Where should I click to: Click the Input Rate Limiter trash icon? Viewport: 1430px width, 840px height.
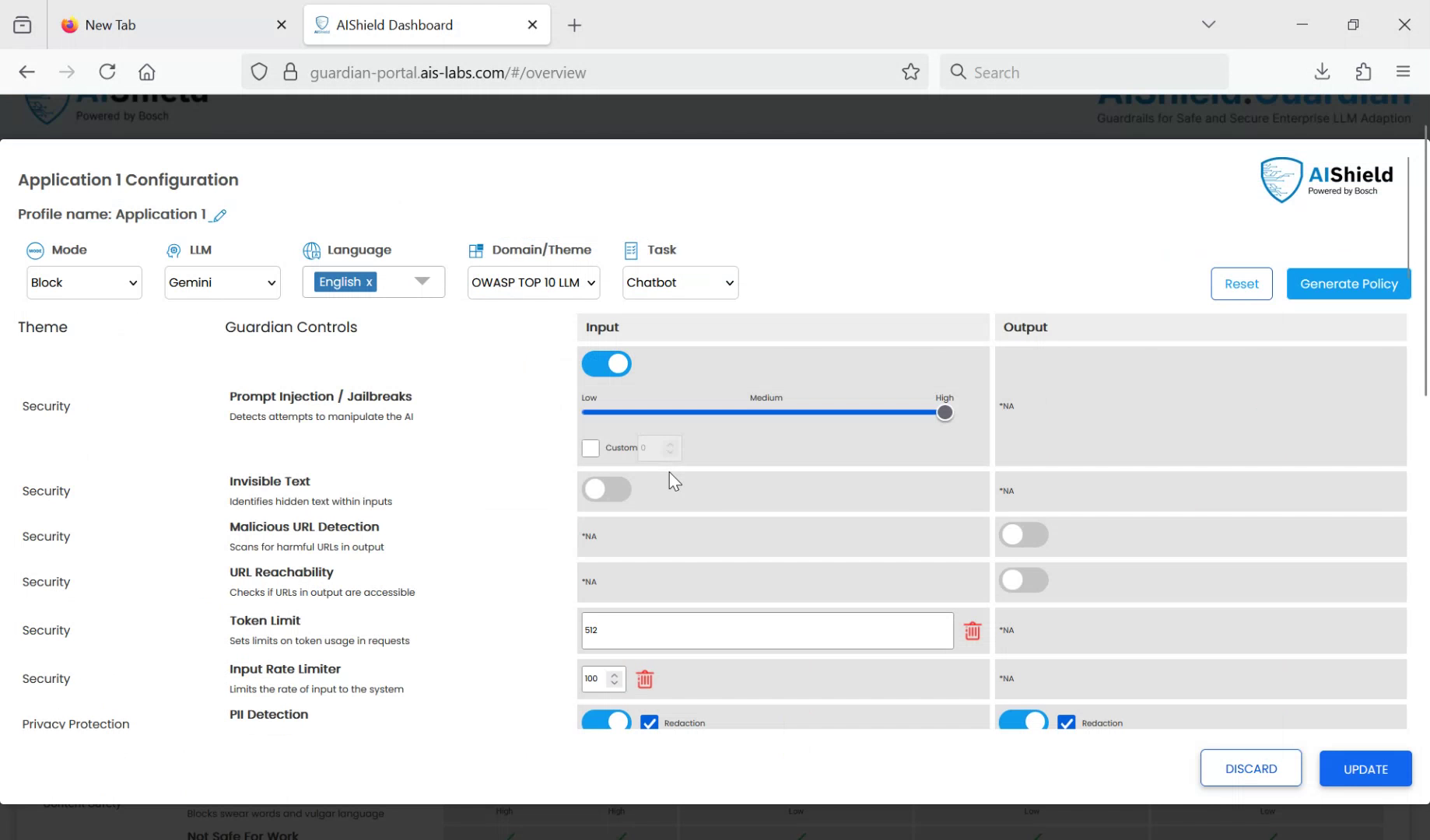click(644, 679)
